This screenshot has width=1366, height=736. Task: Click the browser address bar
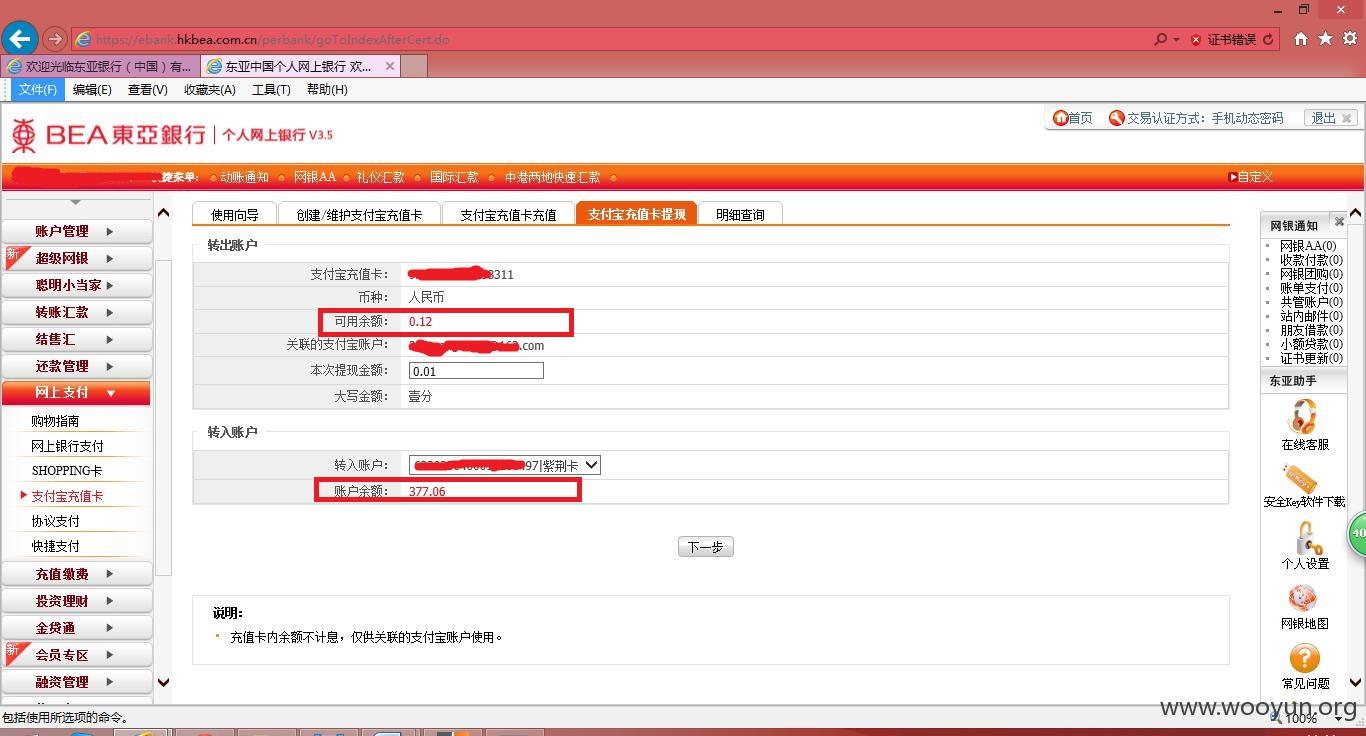(x=610, y=40)
